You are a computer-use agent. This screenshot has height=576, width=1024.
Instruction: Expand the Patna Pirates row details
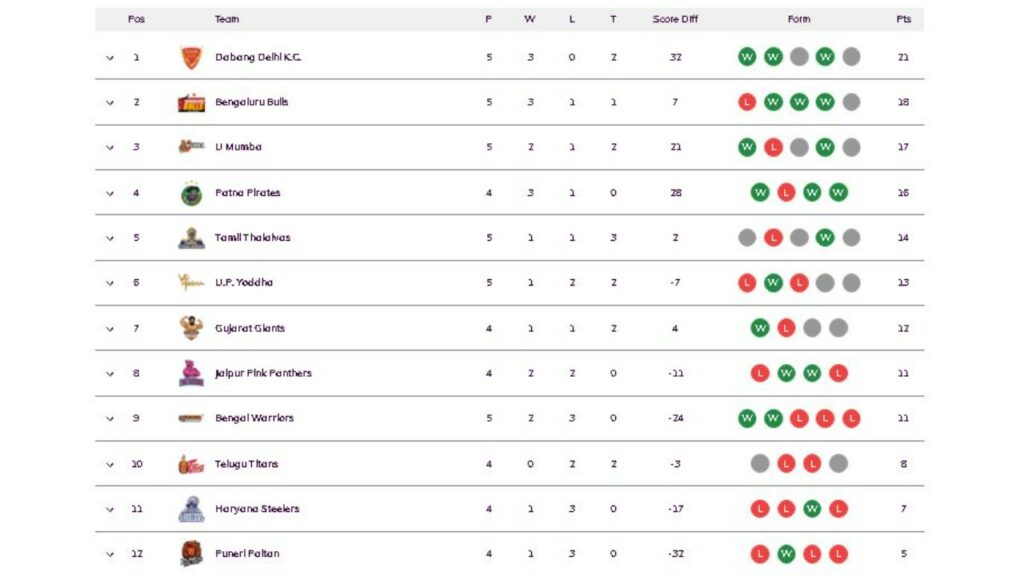click(110, 192)
